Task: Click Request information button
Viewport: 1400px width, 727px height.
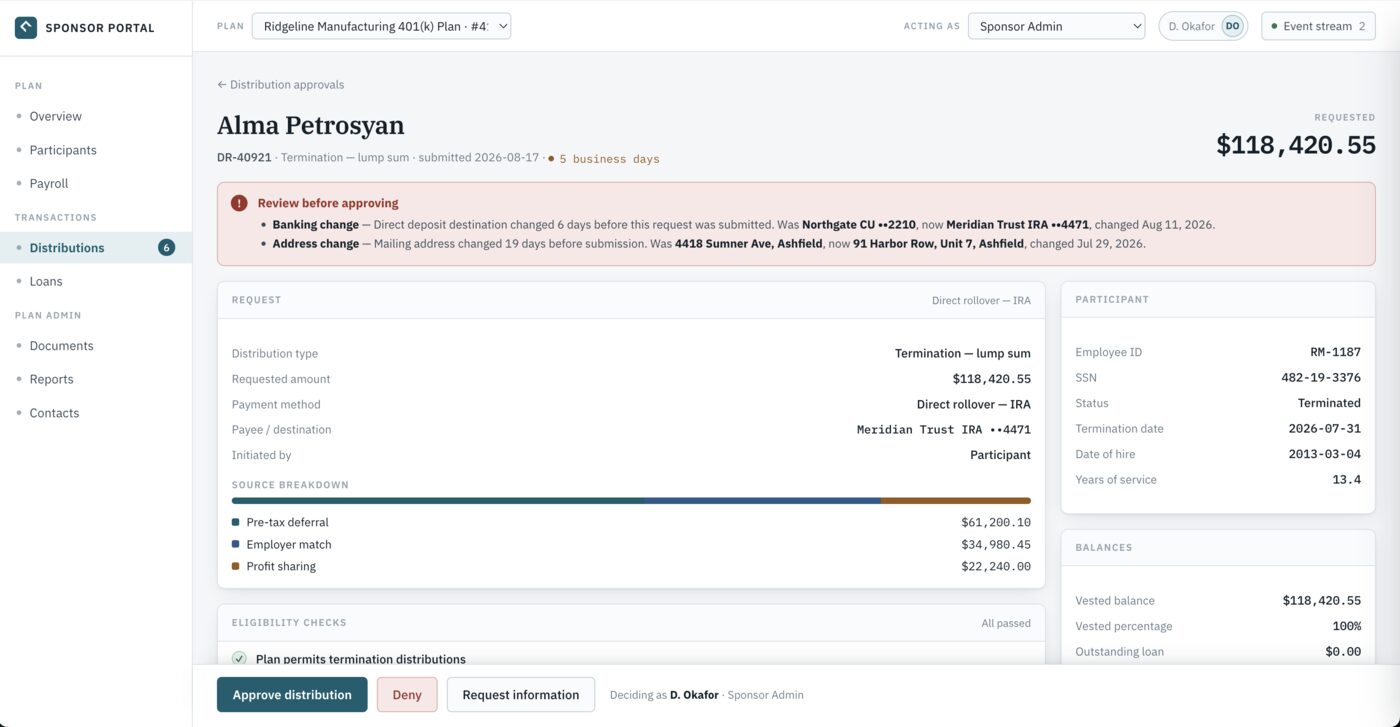Action: pos(521,694)
